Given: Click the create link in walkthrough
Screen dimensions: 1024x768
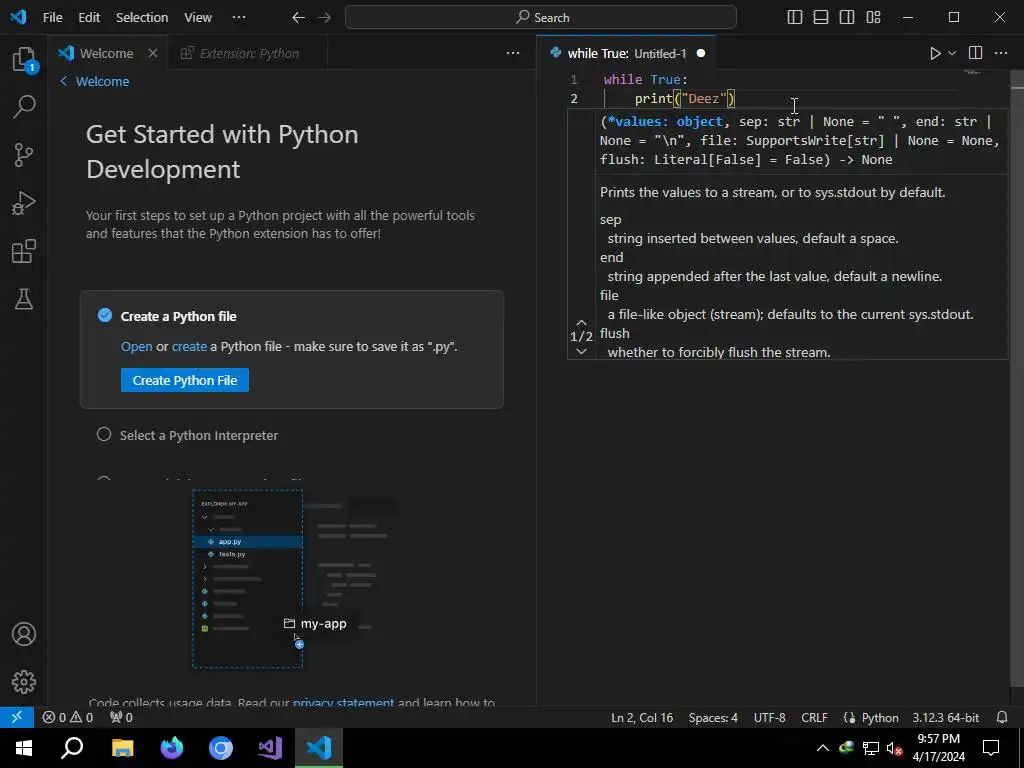Looking at the screenshot, I should tap(189, 347).
